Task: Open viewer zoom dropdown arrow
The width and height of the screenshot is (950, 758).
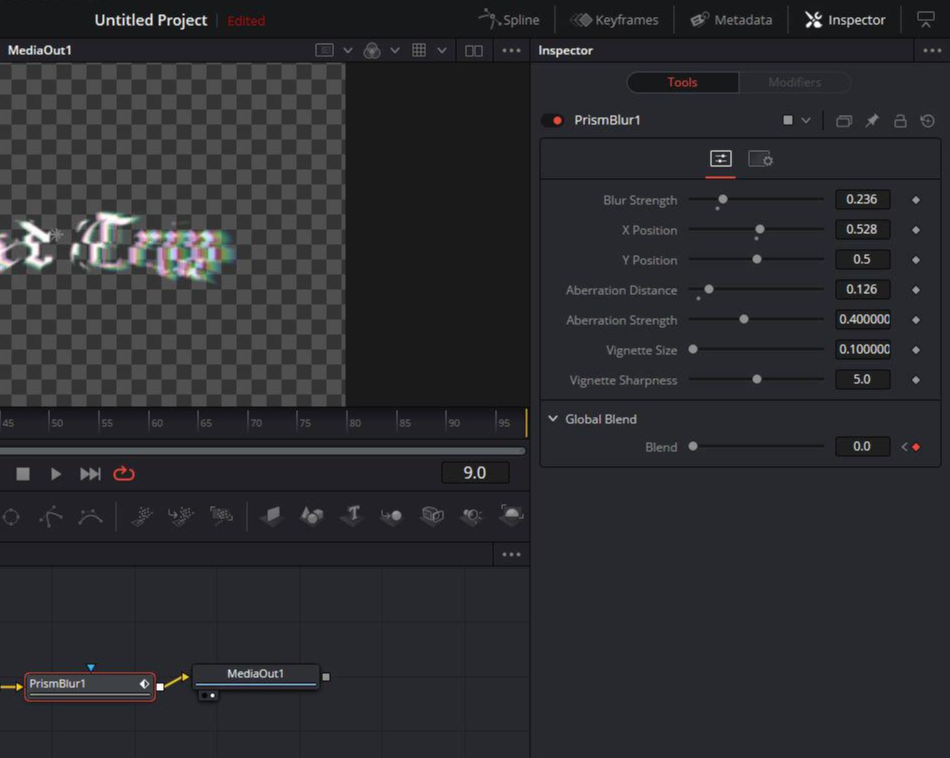Action: (347, 50)
